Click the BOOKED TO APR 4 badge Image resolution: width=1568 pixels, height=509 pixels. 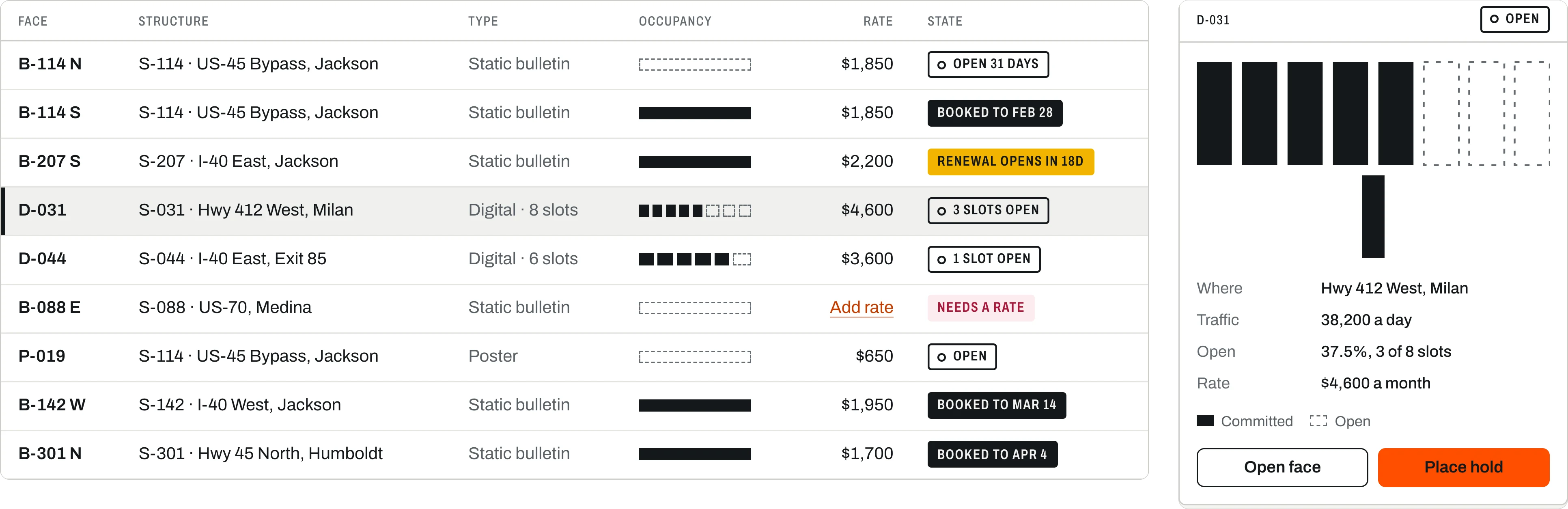pos(992,454)
